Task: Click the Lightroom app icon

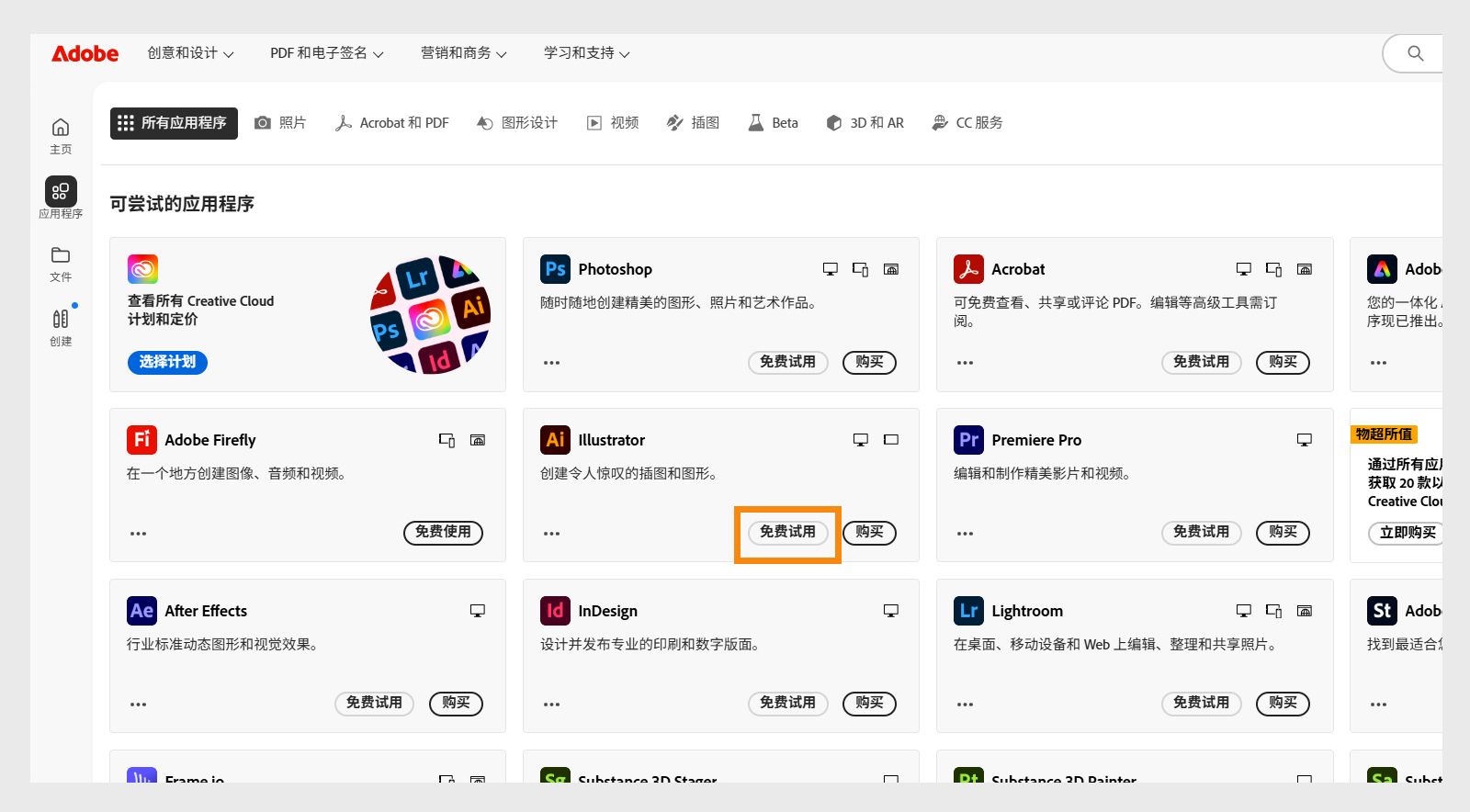Action: pos(968,611)
